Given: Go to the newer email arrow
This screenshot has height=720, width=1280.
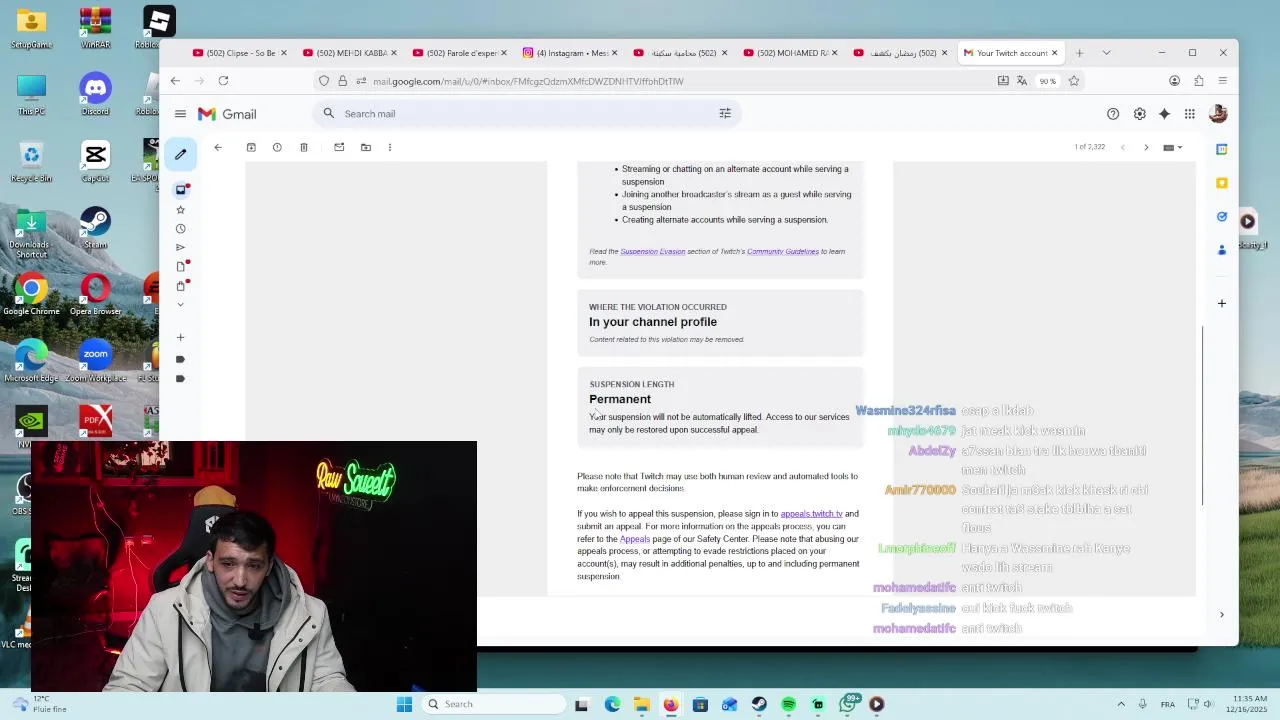Looking at the screenshot, I should click(1122, 147).
